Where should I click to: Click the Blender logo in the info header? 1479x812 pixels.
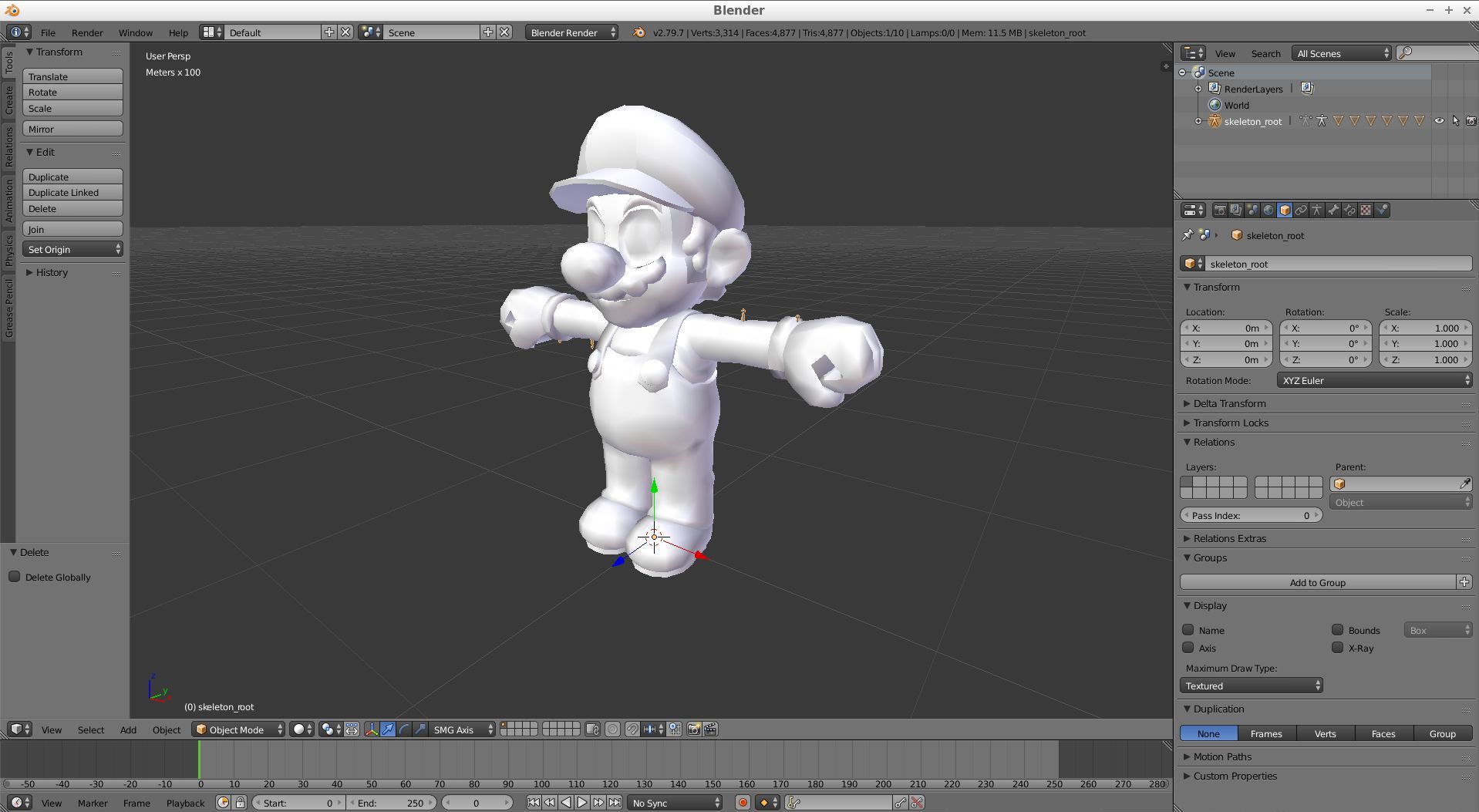pyautogui.click(x=638, y=32)
